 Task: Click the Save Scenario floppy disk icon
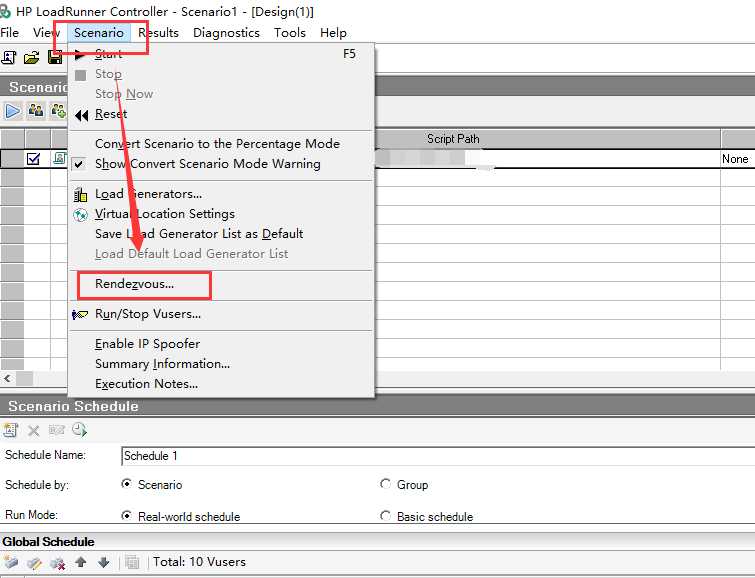(55, 58)
